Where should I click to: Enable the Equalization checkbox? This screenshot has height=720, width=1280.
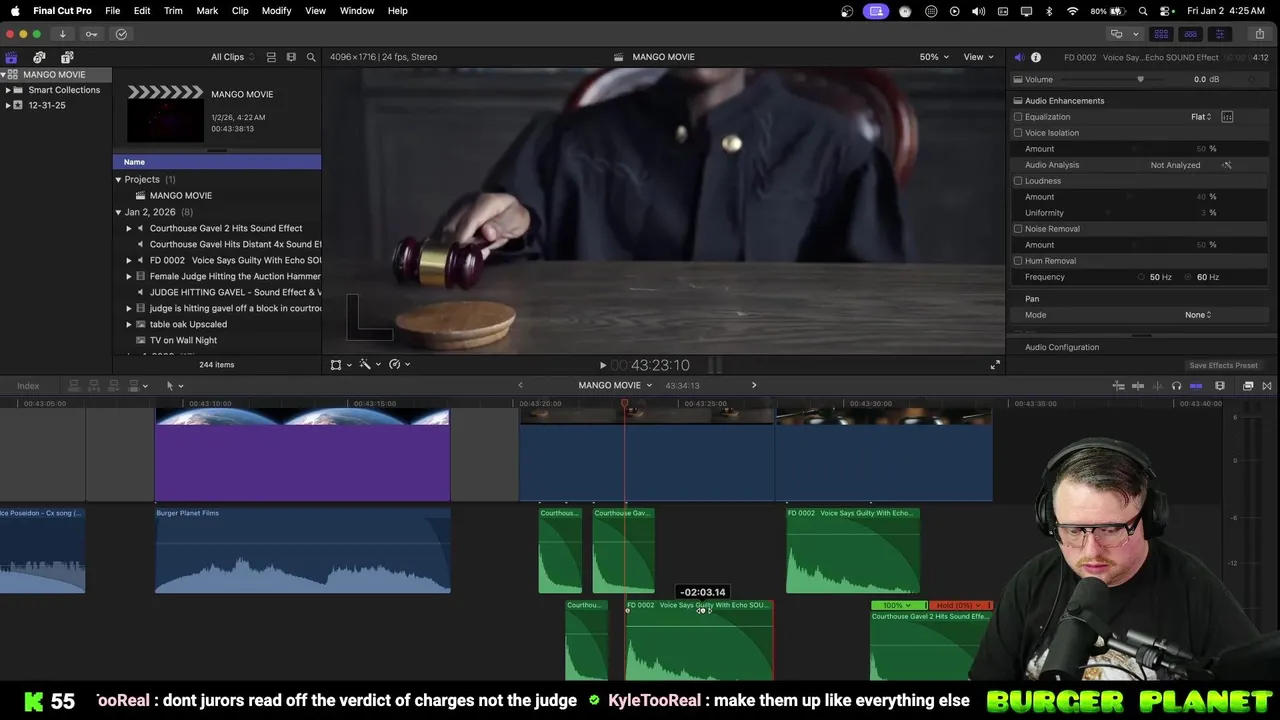point(1018,117)
